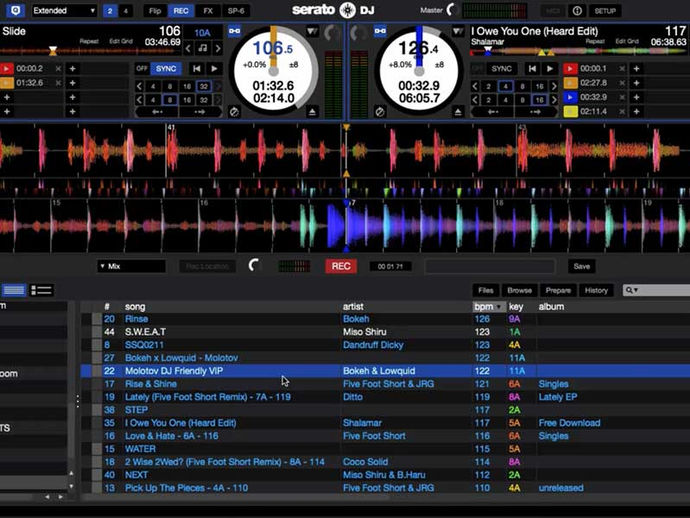Switch library to the simple list view icon
Image resolution: width=690 pixels, height=518 pixels.
14,290
